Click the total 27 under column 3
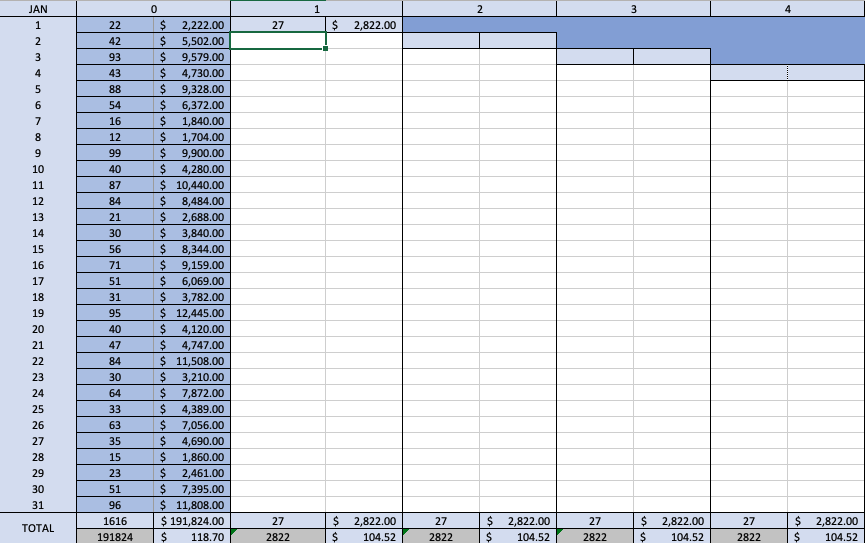This screenshot has height=543, width=865. tap(595, 521)
